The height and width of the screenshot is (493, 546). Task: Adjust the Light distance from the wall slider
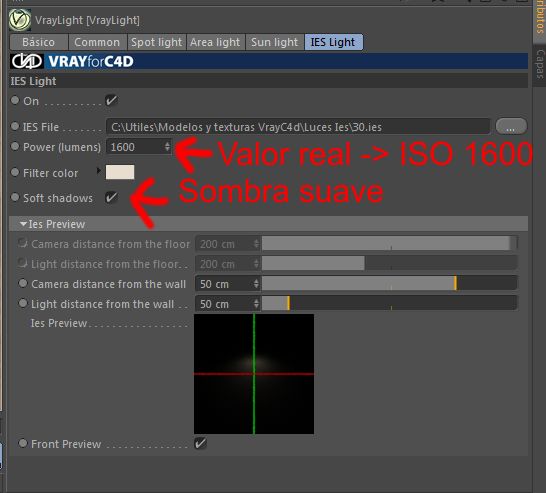point(390,303)
